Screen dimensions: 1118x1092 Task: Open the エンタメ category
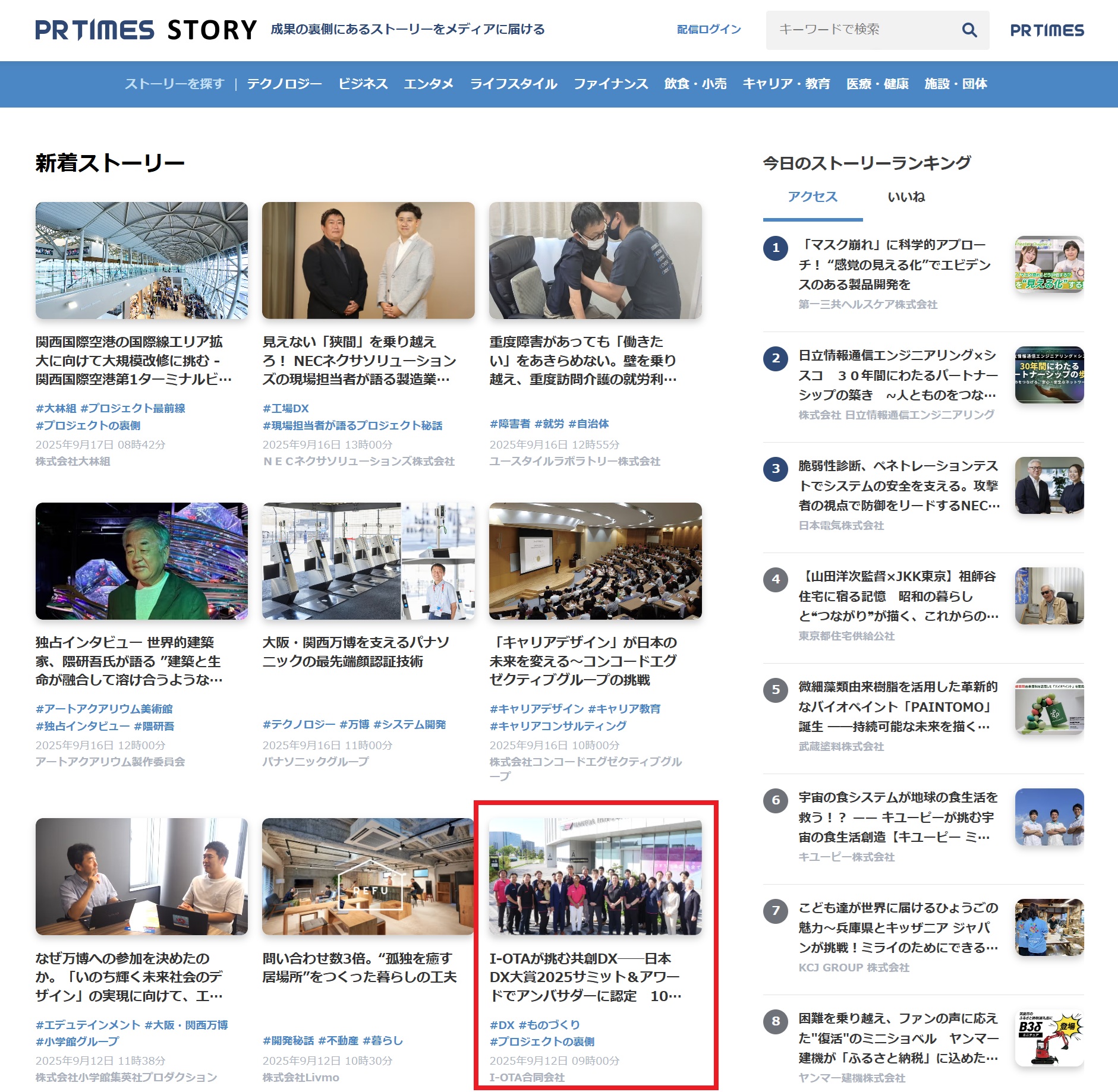tap(429, 84)
